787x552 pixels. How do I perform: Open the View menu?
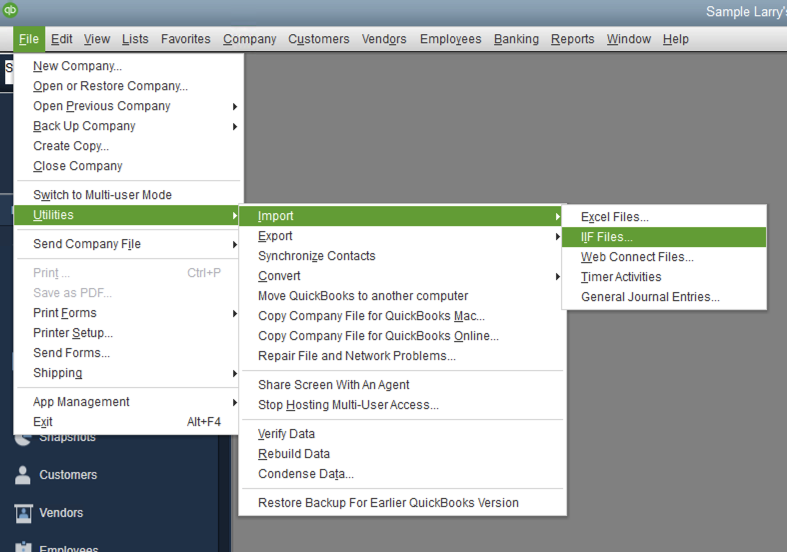[x=97, y=39]
